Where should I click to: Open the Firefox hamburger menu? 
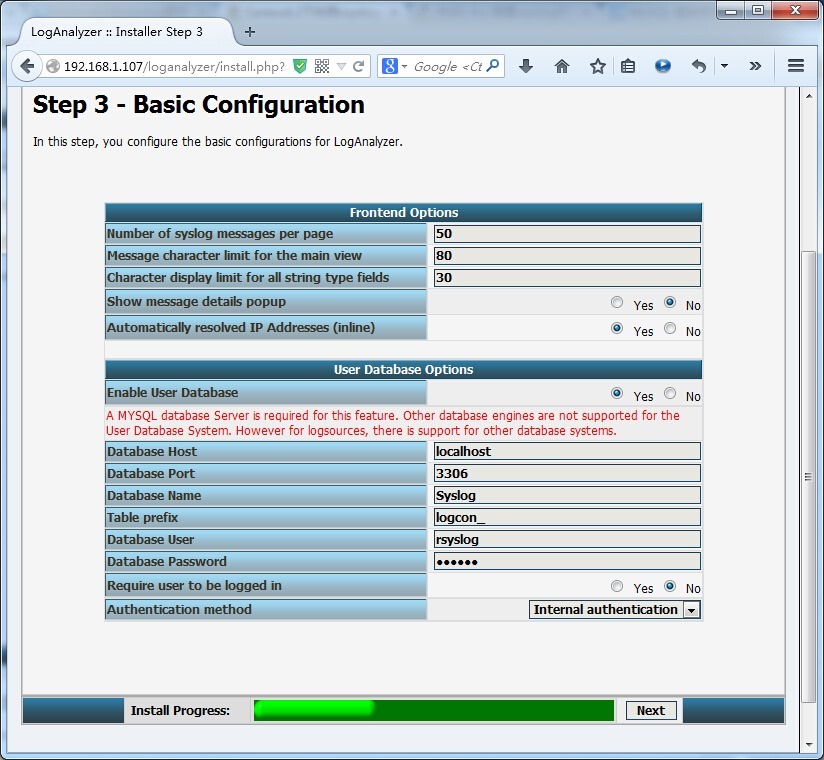coord(795,65)
